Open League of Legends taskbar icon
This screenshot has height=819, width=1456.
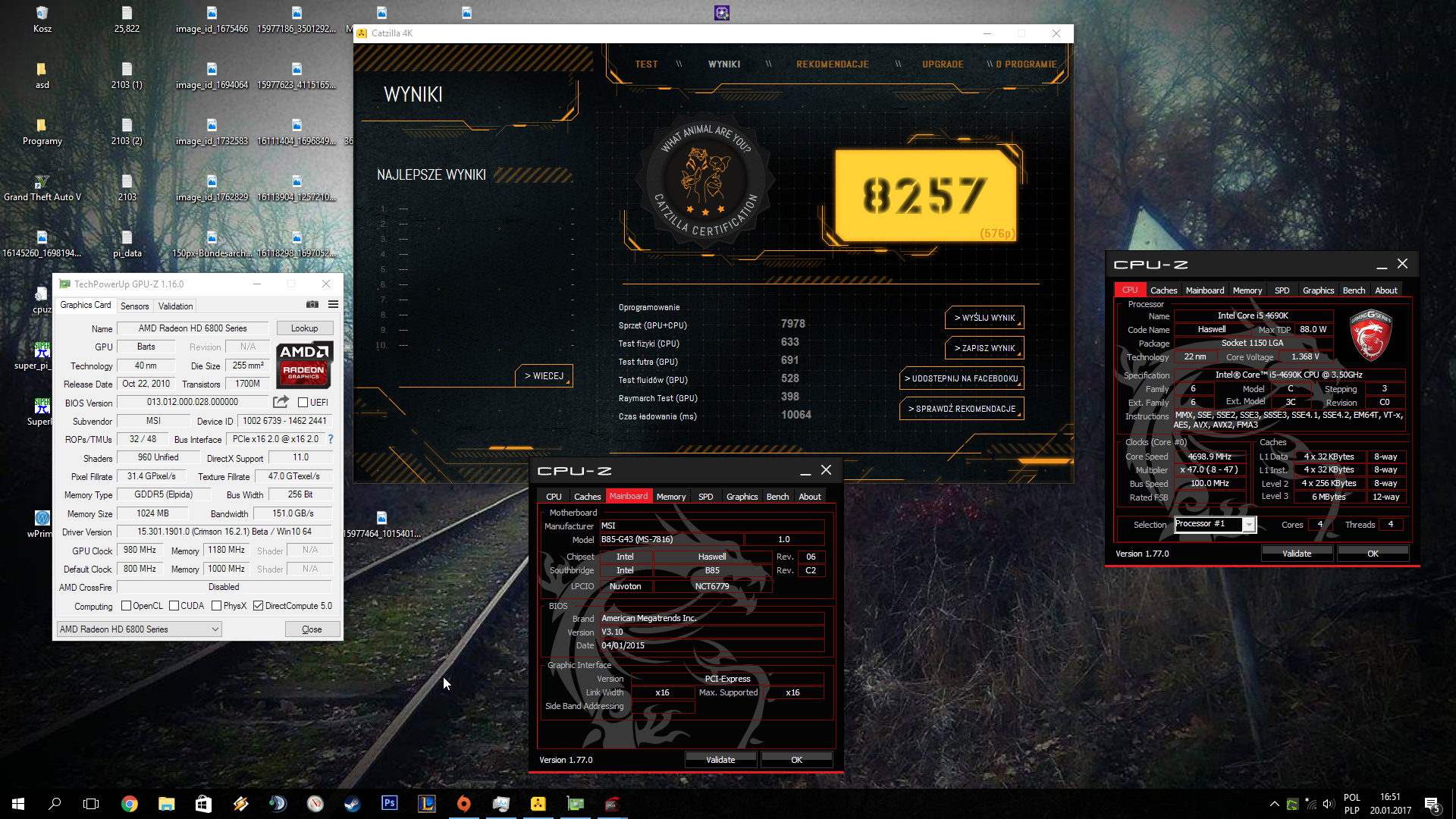click(x=427, y=804)
